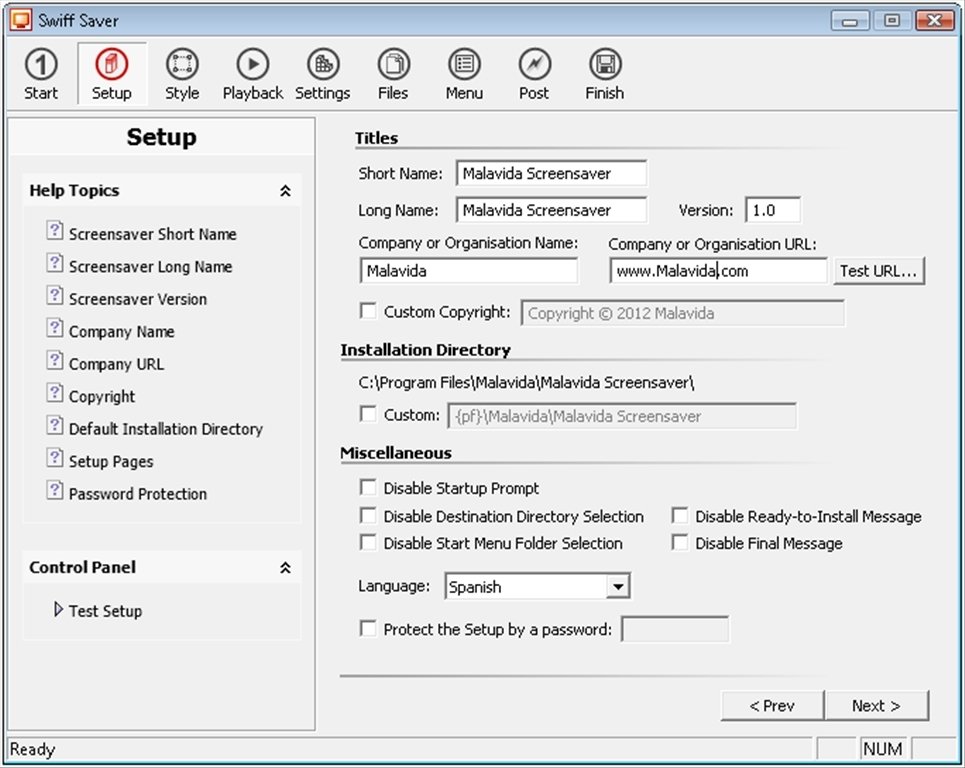Check Disable Destination Directory Selection

tap(368, 515)
